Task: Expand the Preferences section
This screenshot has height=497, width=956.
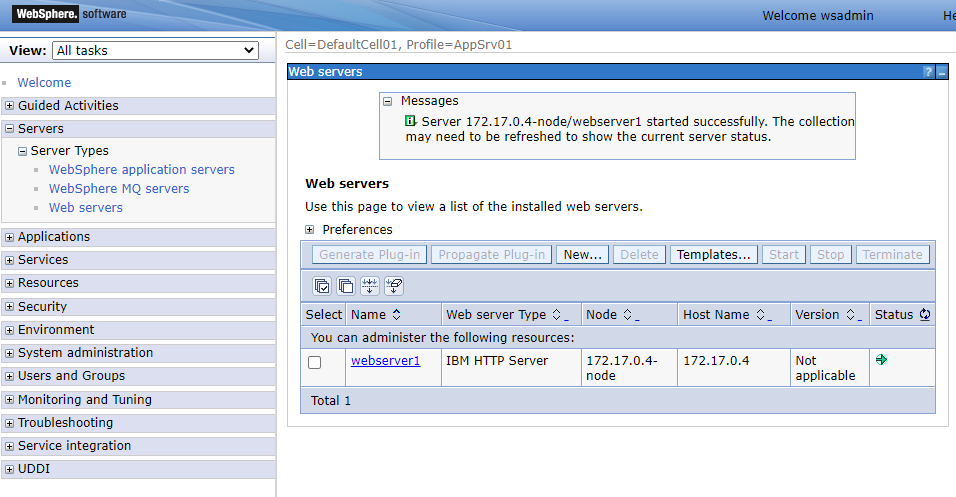Action: 310,229
